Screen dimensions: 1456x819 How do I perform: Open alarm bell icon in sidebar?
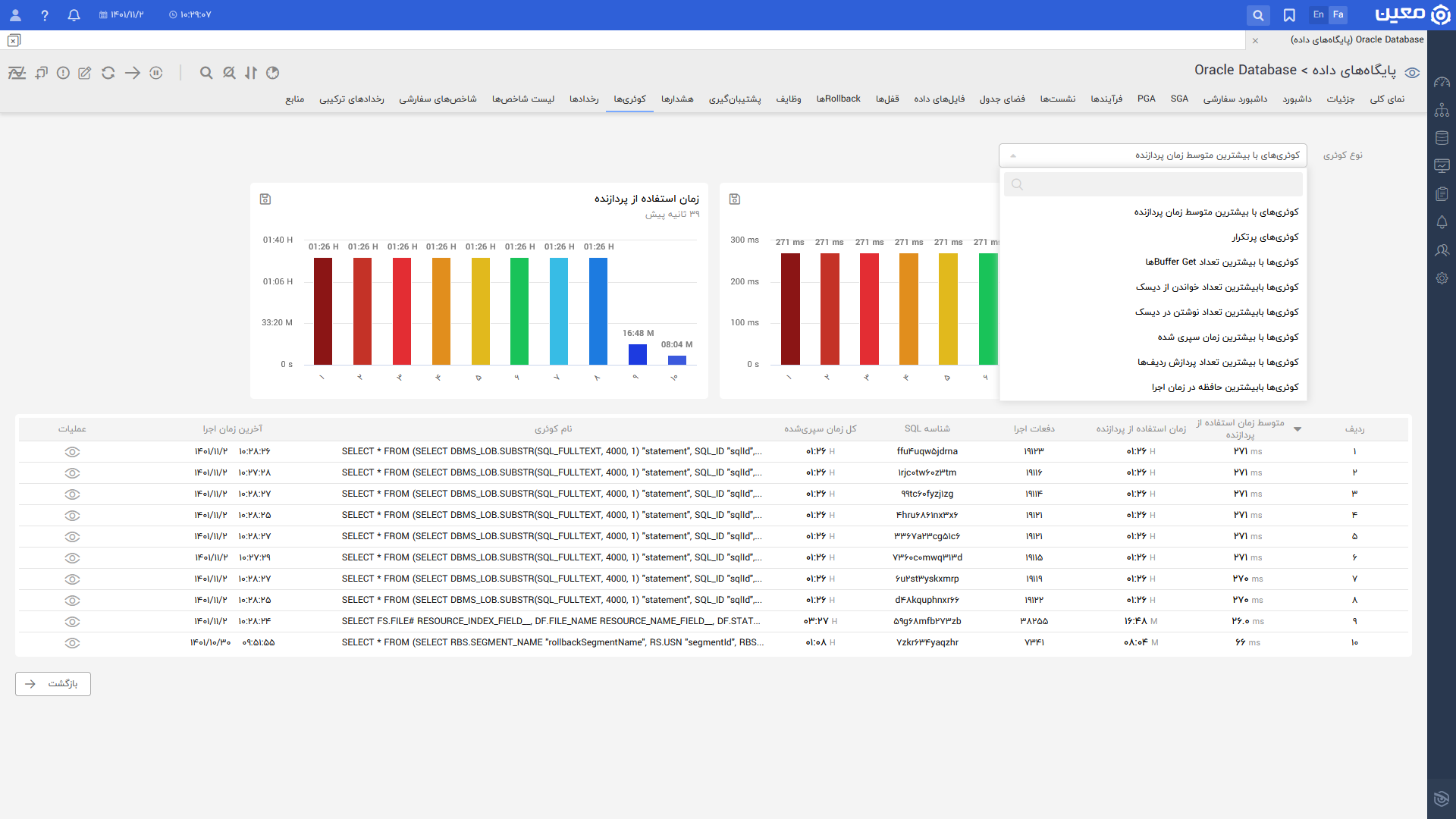point(1442,222)
